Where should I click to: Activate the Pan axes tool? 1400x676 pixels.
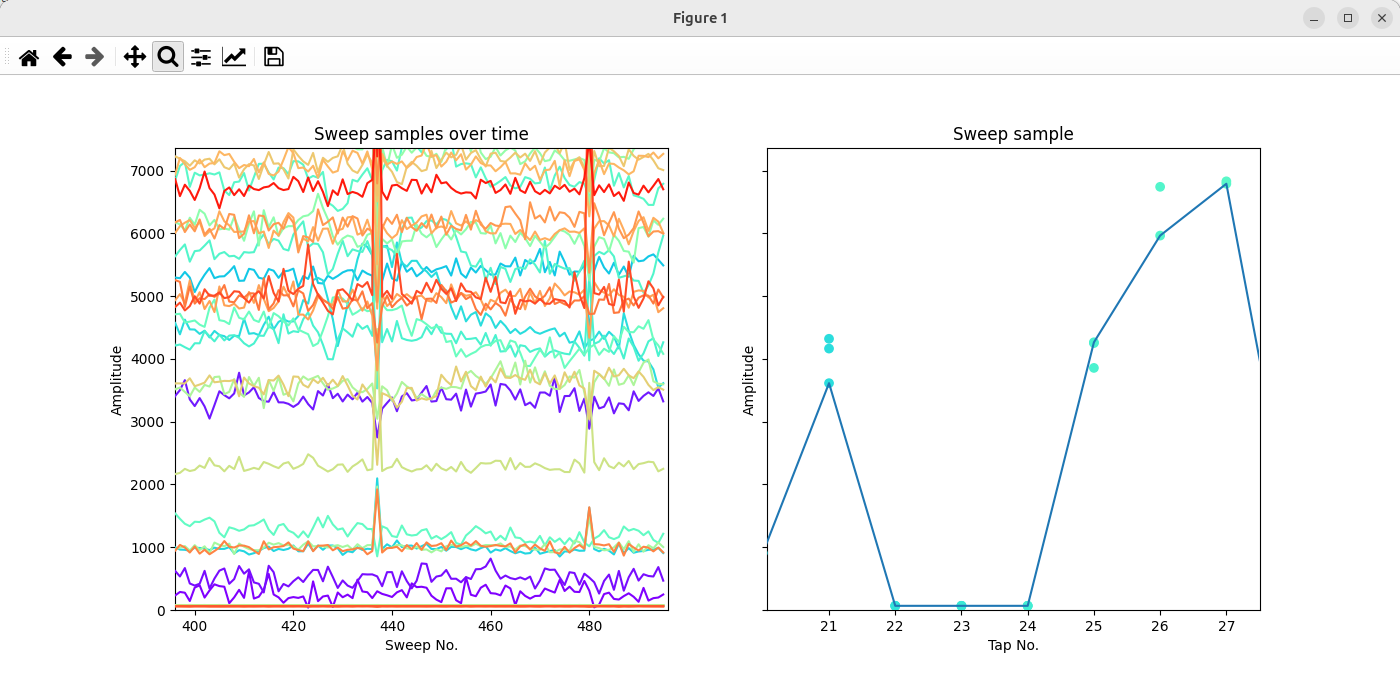[135, 57]
